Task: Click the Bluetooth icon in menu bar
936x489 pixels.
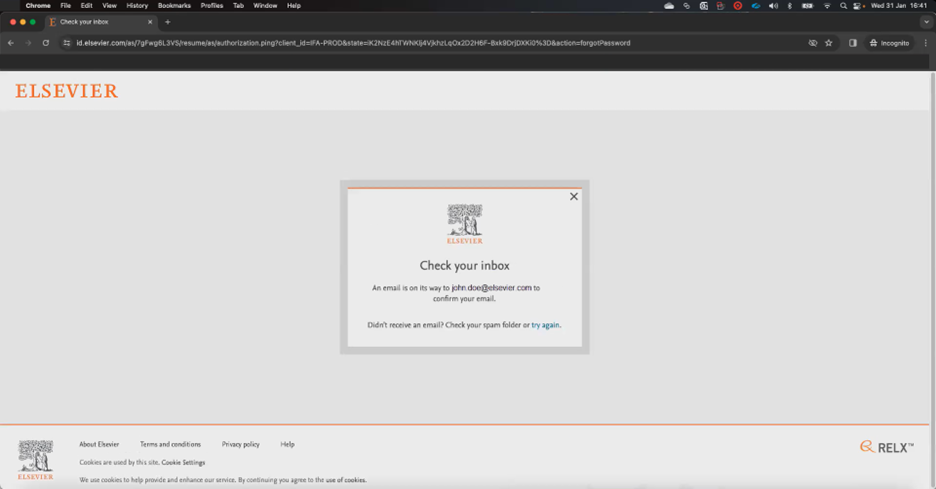Action: pos(790,5)
